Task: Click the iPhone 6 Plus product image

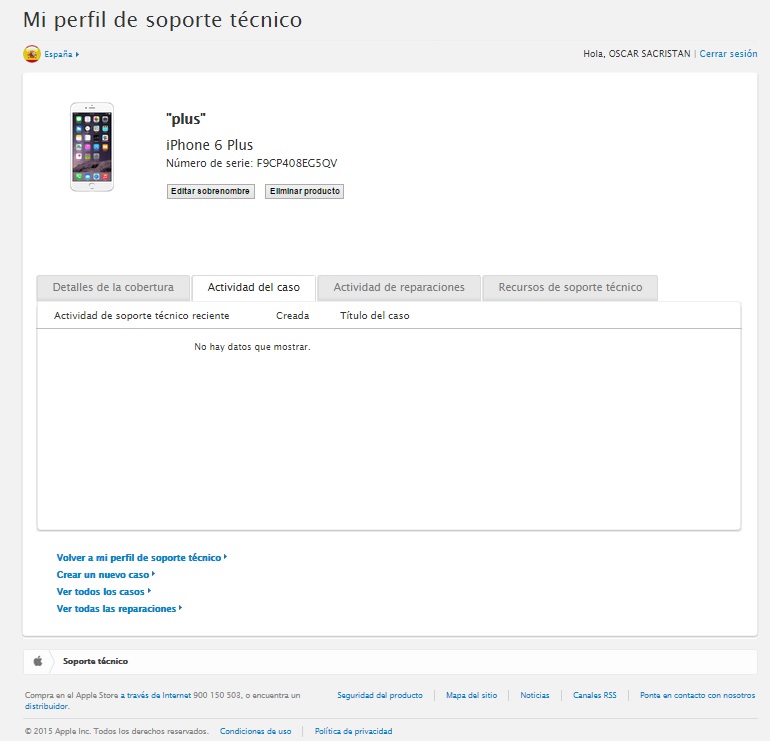Action: [92, 147]
